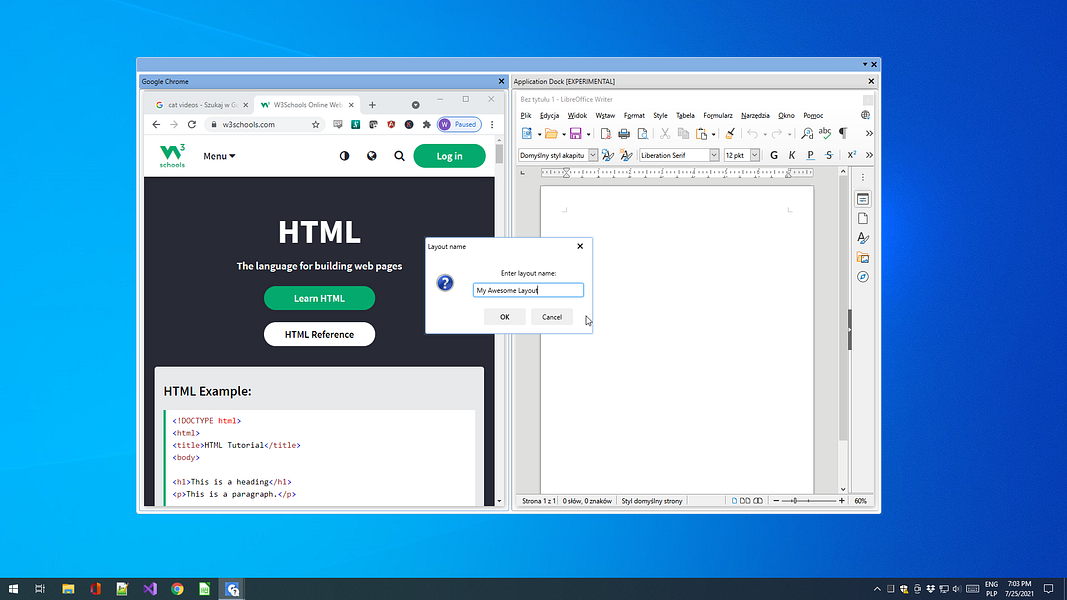Open sidebar Styles panel icon
The width and height of the screenshot is (1067, 600).
[863, 238]
